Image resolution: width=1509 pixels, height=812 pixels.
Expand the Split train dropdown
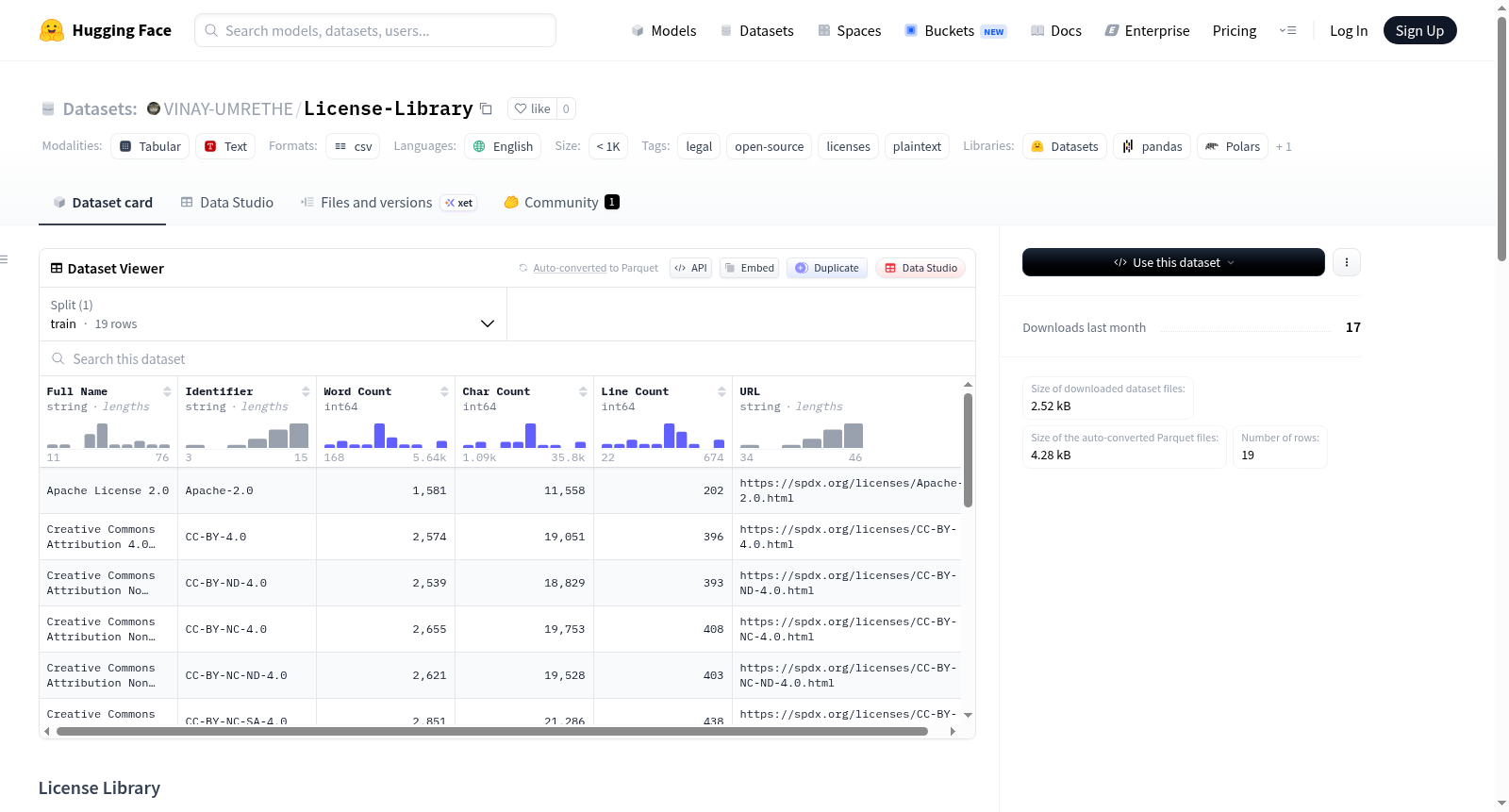pos(273,314)
